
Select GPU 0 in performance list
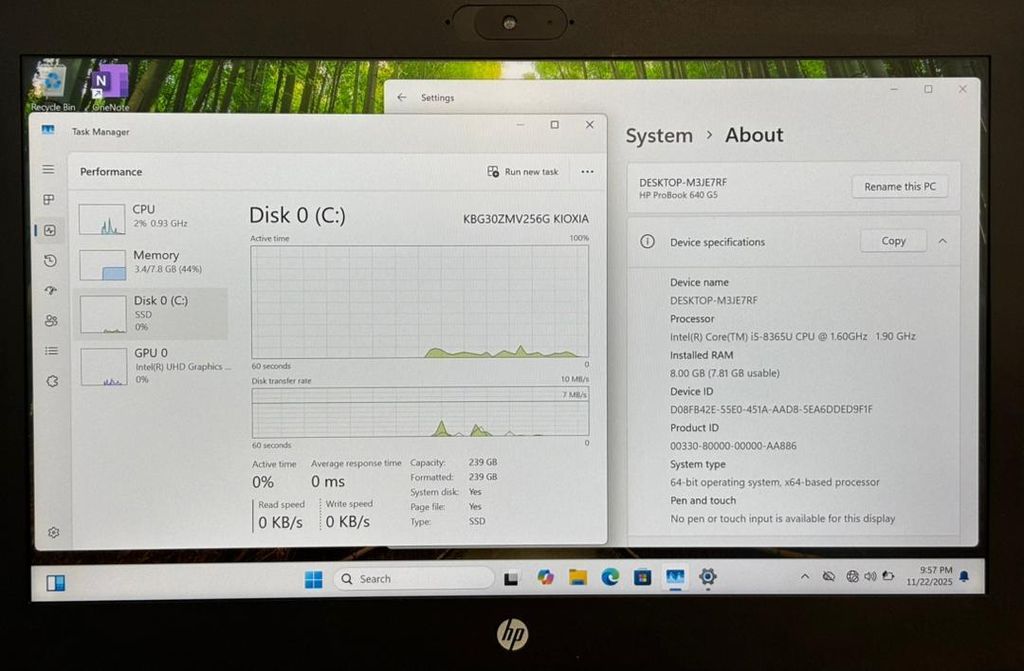[150, 360]
